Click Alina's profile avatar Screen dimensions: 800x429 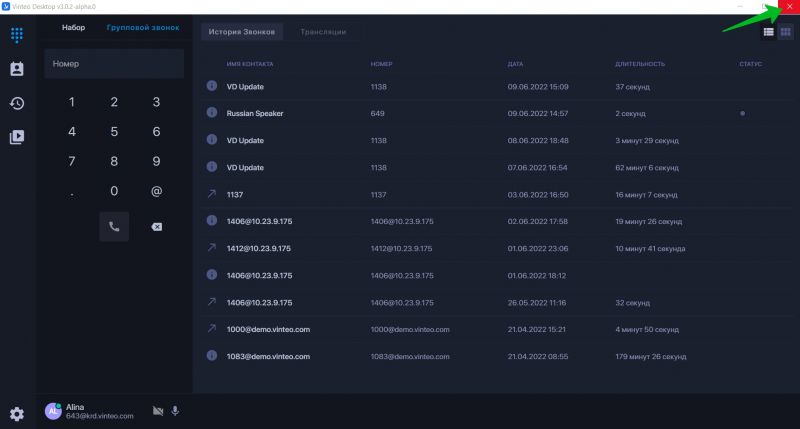(53, 411)
